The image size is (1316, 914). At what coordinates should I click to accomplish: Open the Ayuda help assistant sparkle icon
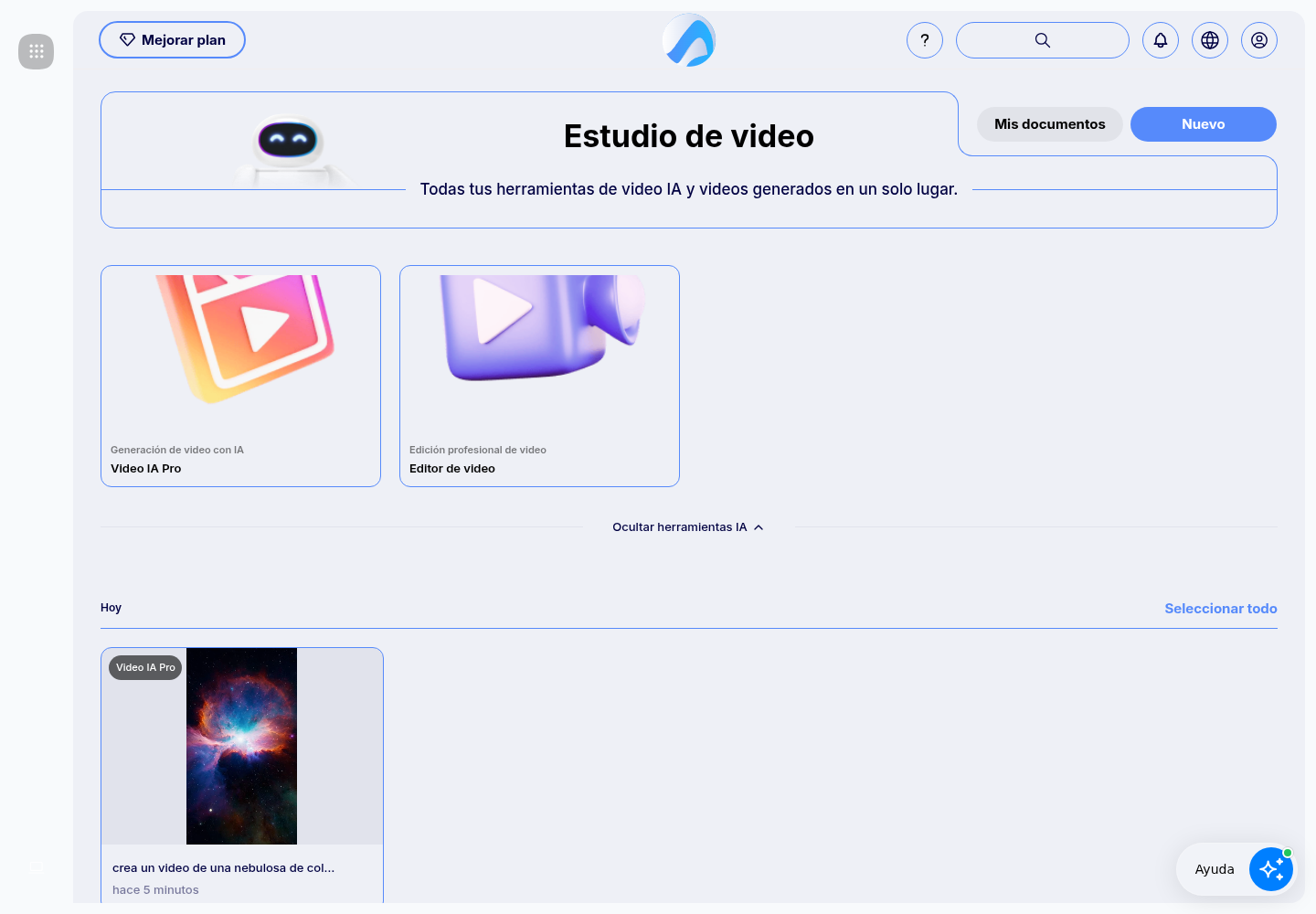[1271, 869]
